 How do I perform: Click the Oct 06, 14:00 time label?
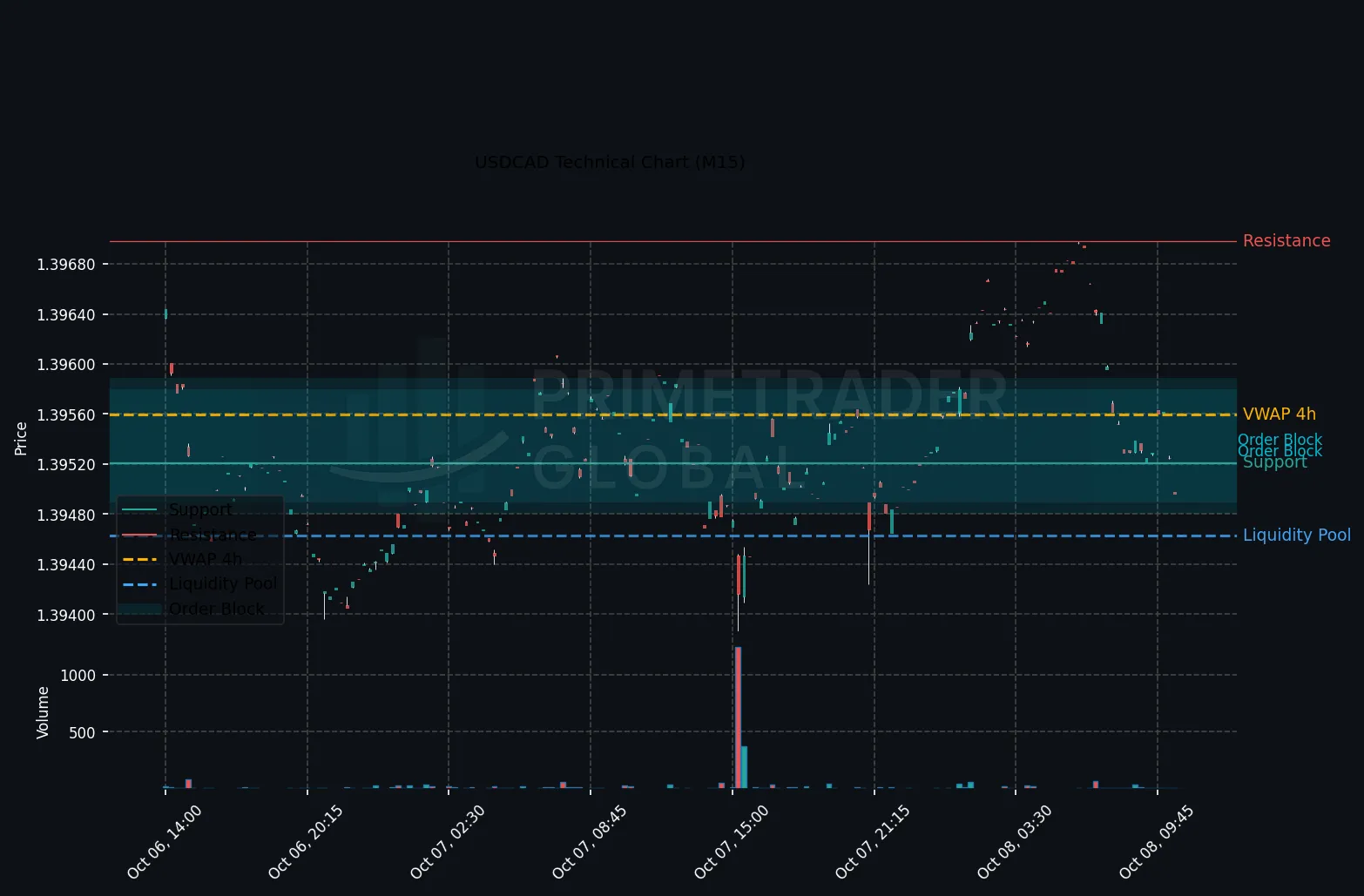point(165,841)
